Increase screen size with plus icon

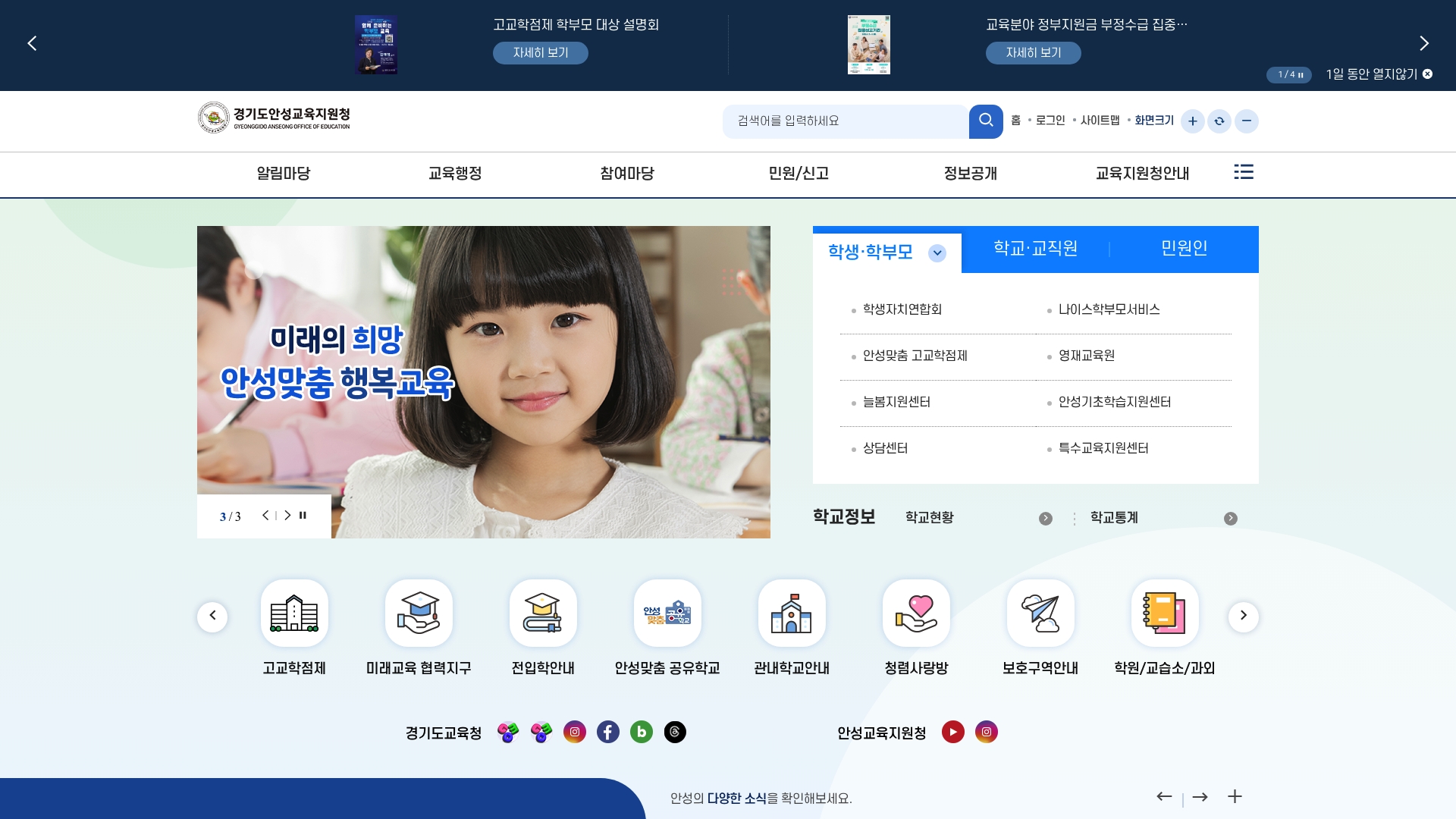1192,121
